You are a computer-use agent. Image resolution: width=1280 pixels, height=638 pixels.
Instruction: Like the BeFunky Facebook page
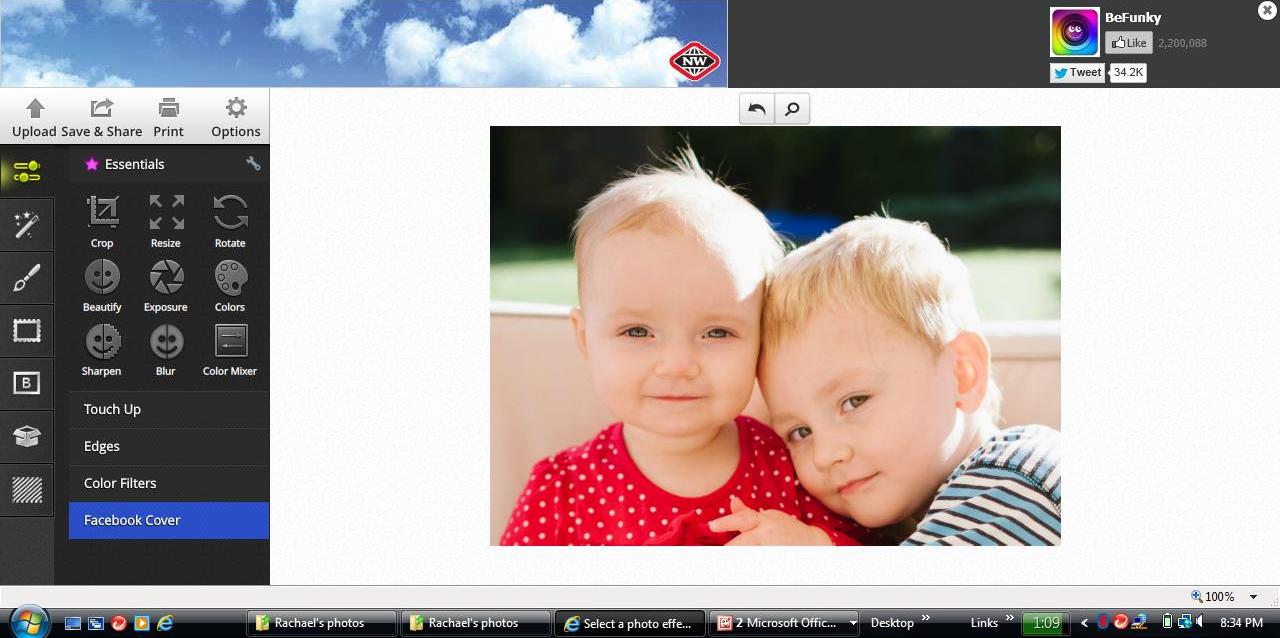coord(1128,42)
